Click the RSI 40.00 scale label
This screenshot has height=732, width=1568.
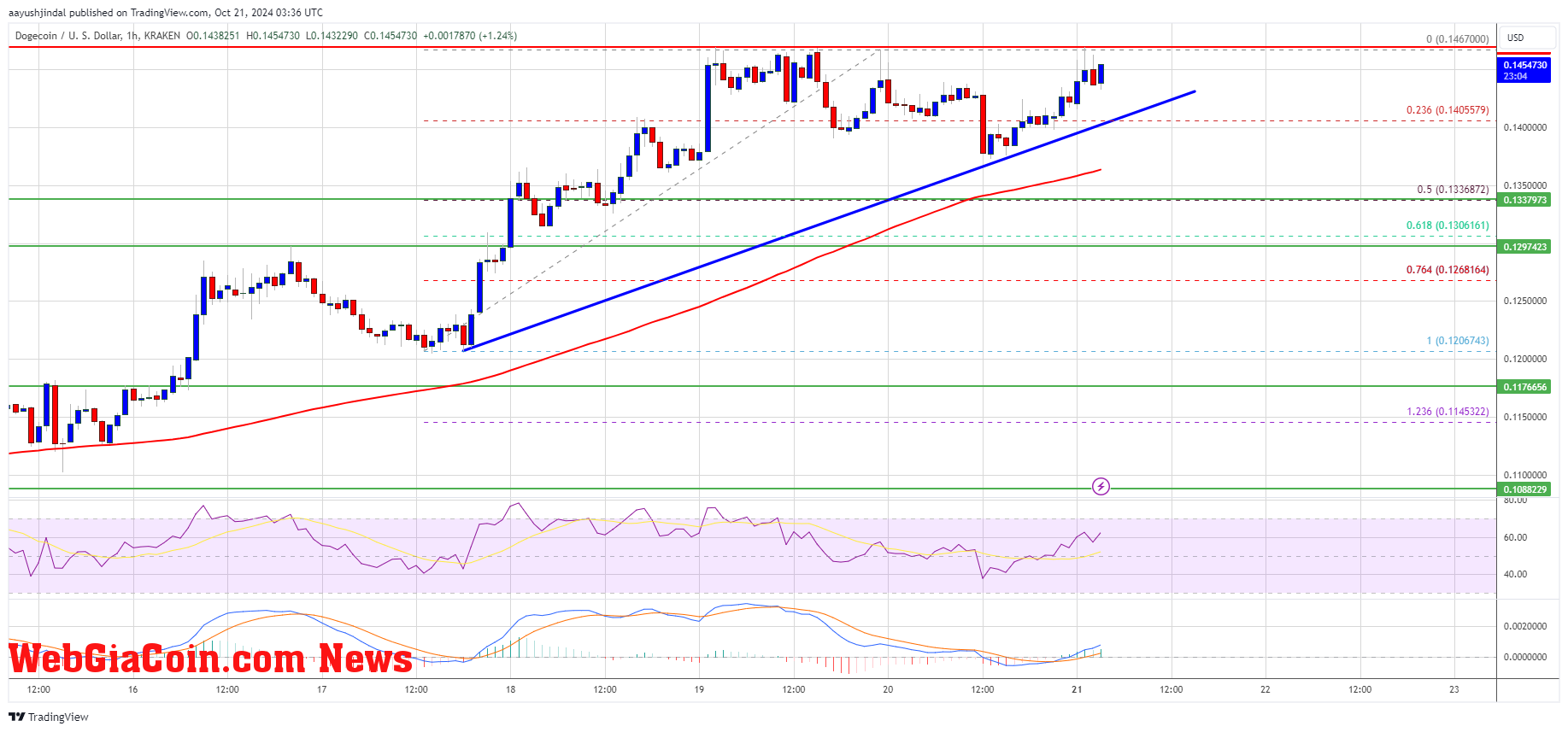point(1515,574)
